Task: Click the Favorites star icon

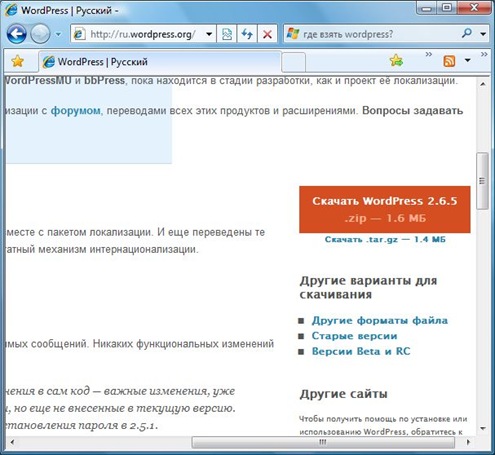Action: (x=17, y=61)
